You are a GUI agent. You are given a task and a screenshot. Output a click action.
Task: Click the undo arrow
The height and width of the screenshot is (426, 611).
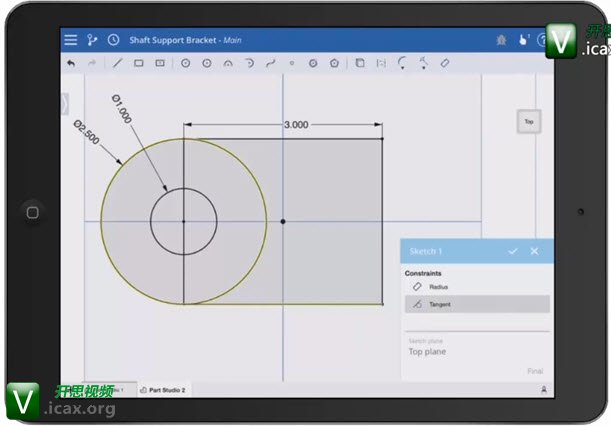(x=71, y=63)
